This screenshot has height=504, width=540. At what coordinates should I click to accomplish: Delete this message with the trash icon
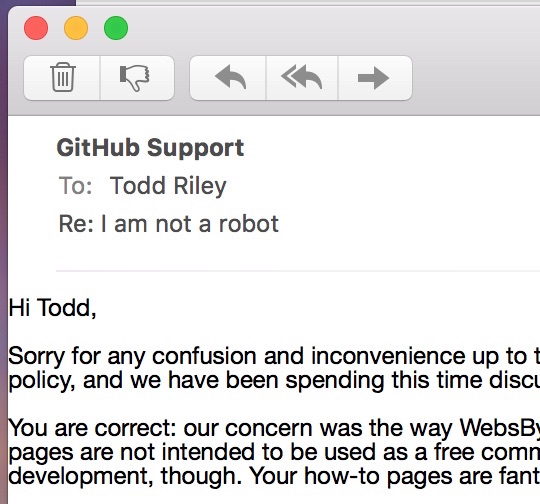[x=62, y=78]
